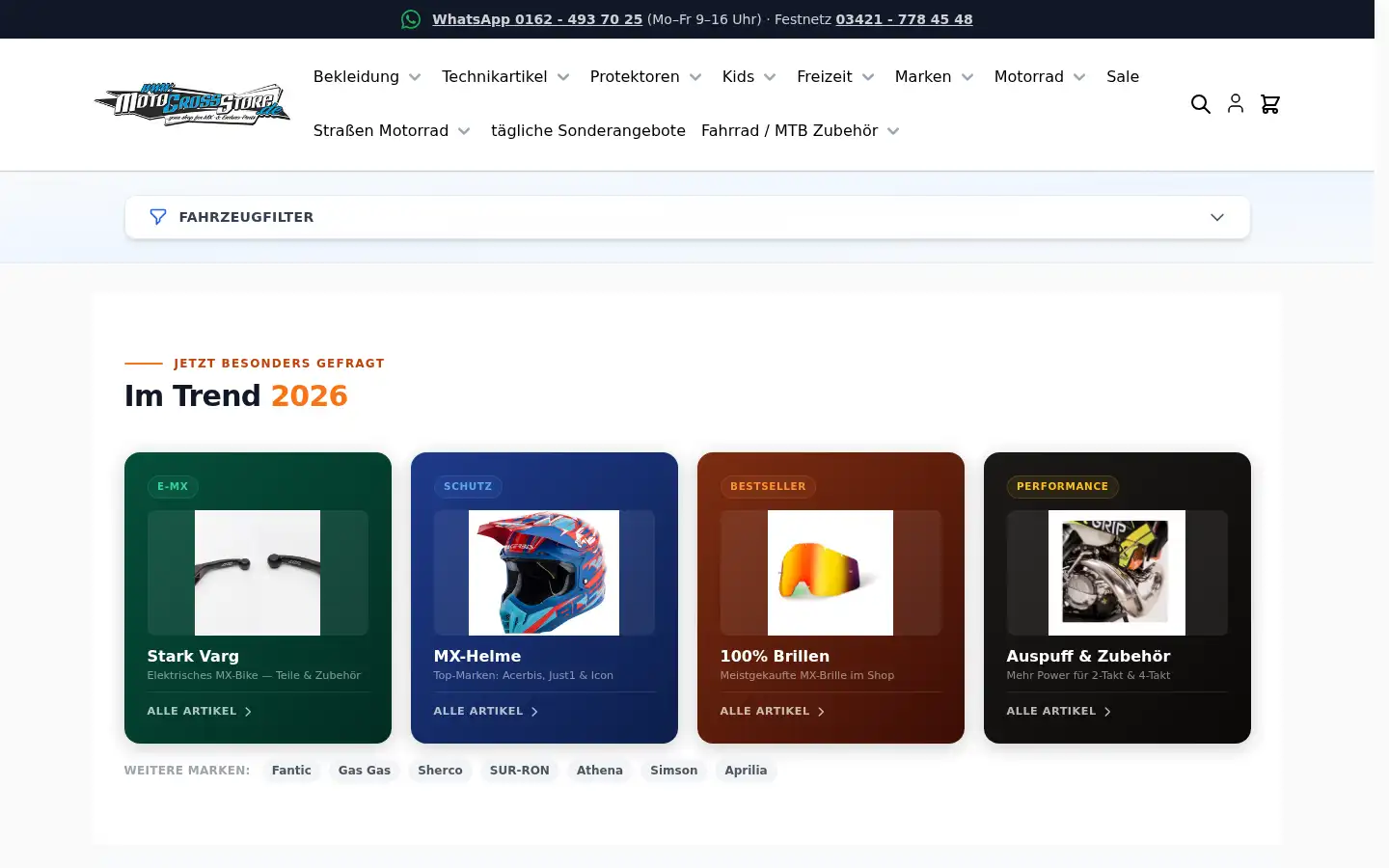Click the E-MX badge on green card

173,486
